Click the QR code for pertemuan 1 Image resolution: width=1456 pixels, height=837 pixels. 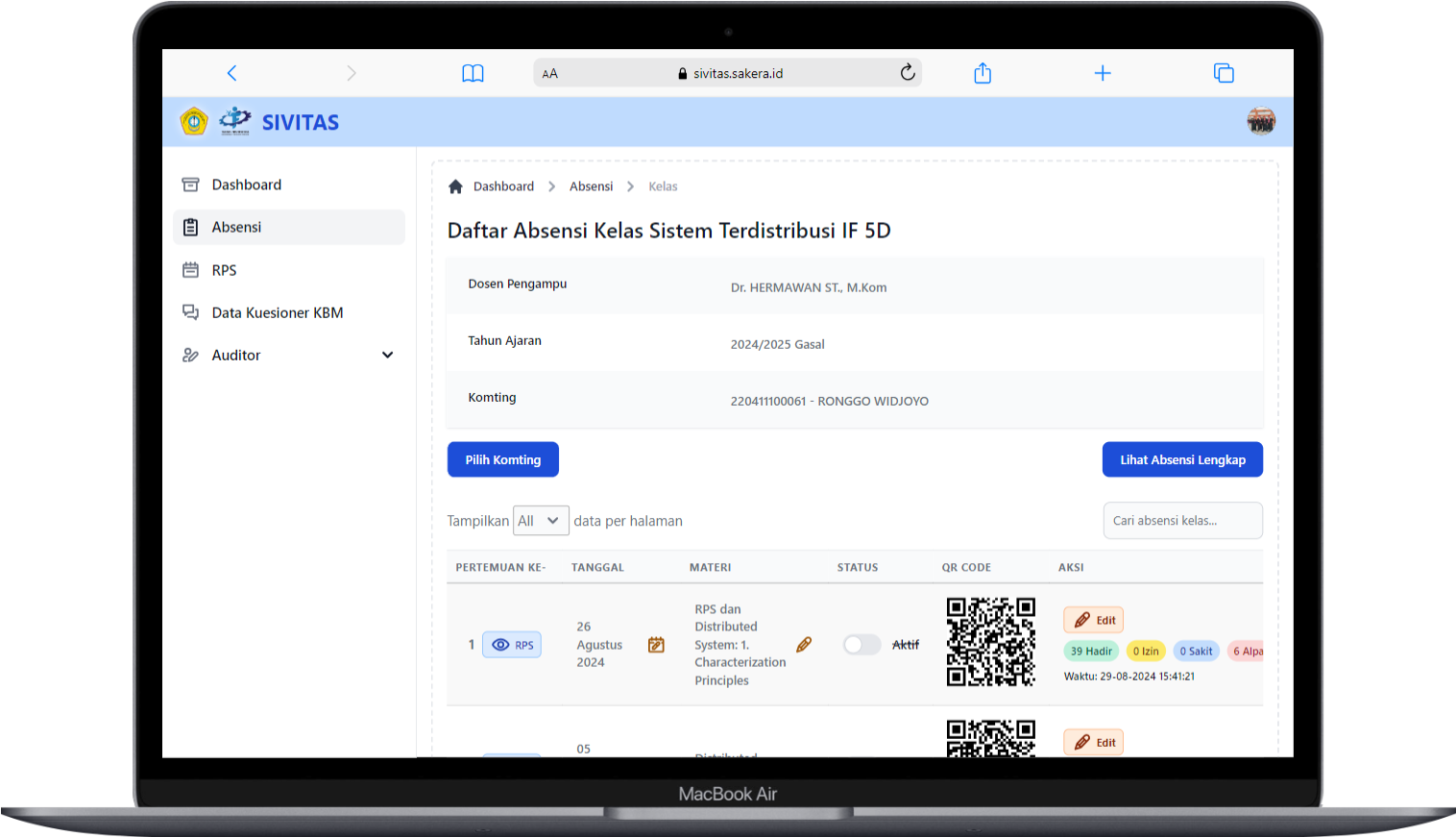(x=990, y=641)
